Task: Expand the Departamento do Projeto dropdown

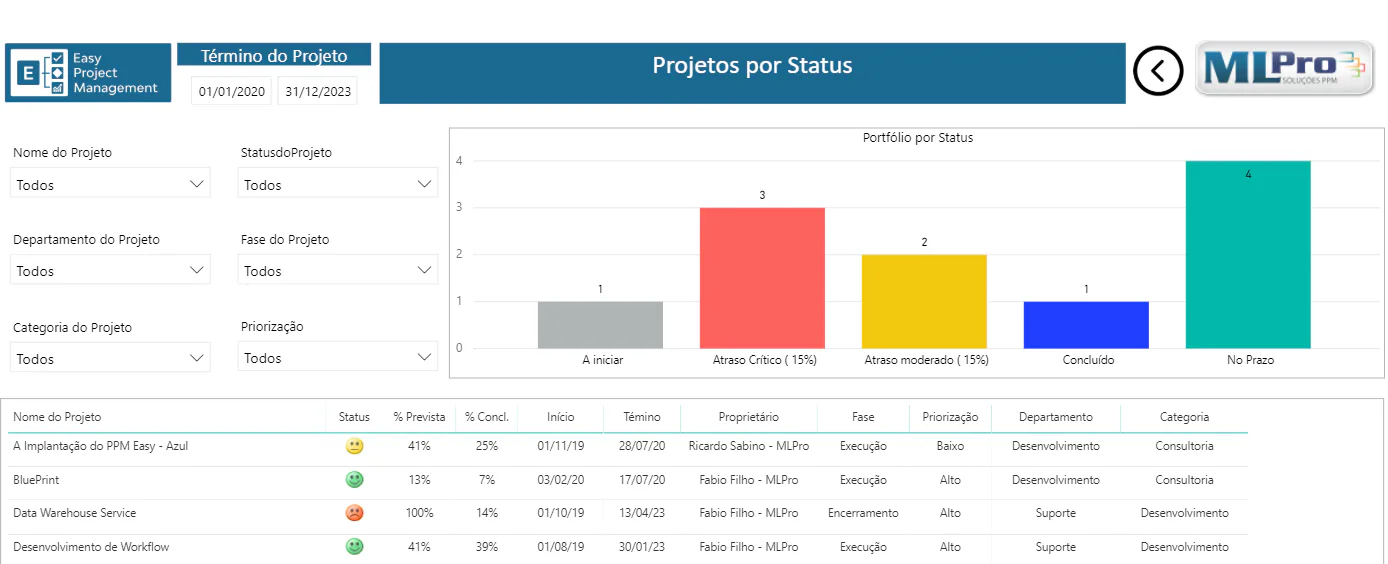Action: pyautogui.click(x=110, y=270)
